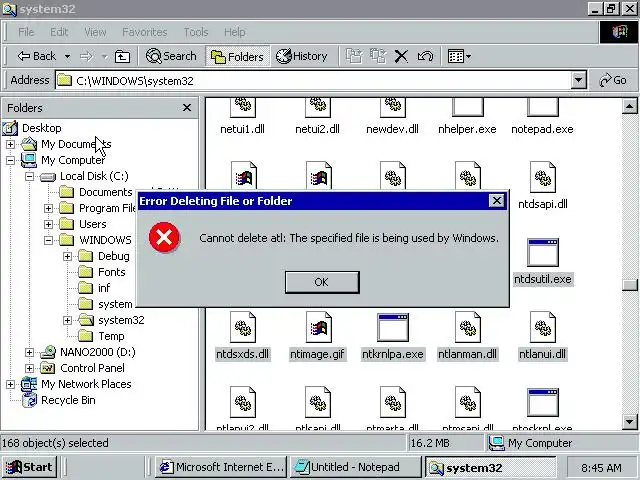Open the Tools menu

tap(196, 32)
